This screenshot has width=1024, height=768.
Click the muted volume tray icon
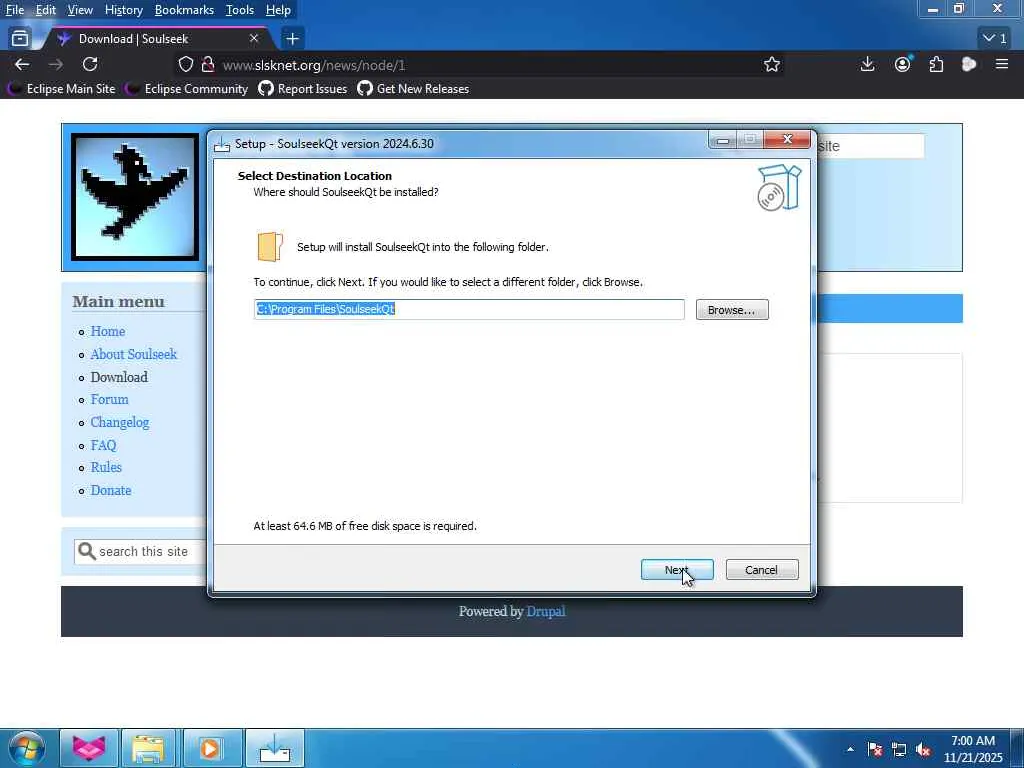click(923, 749)
